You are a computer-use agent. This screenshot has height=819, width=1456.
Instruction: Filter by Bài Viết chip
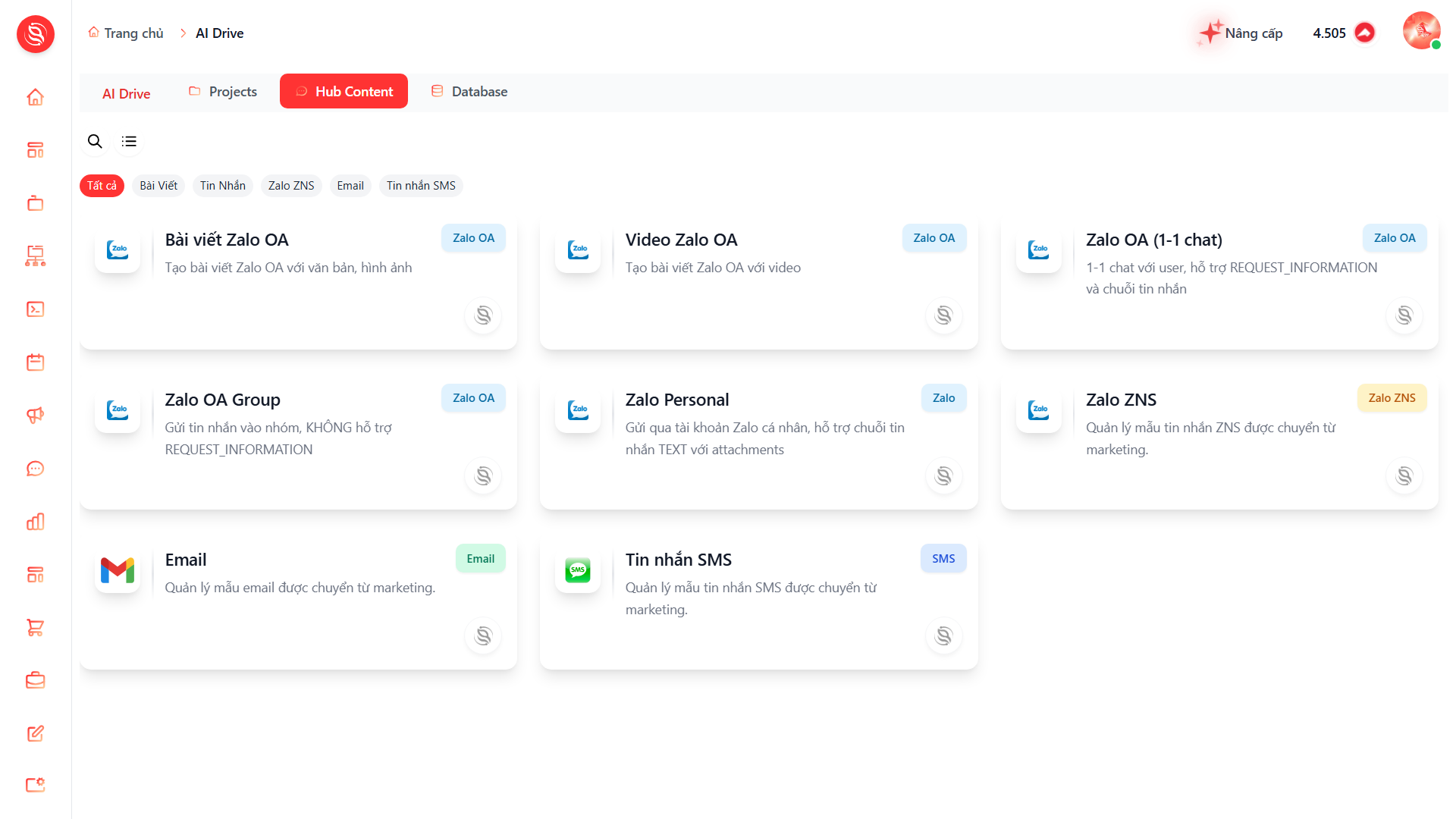click(158, 186)
